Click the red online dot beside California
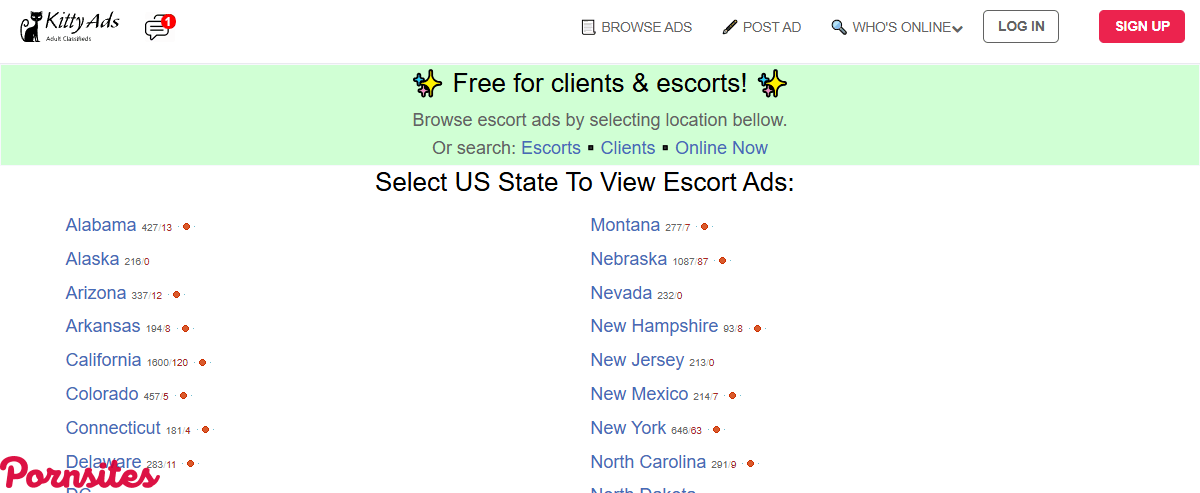 (x=202, y=362)
